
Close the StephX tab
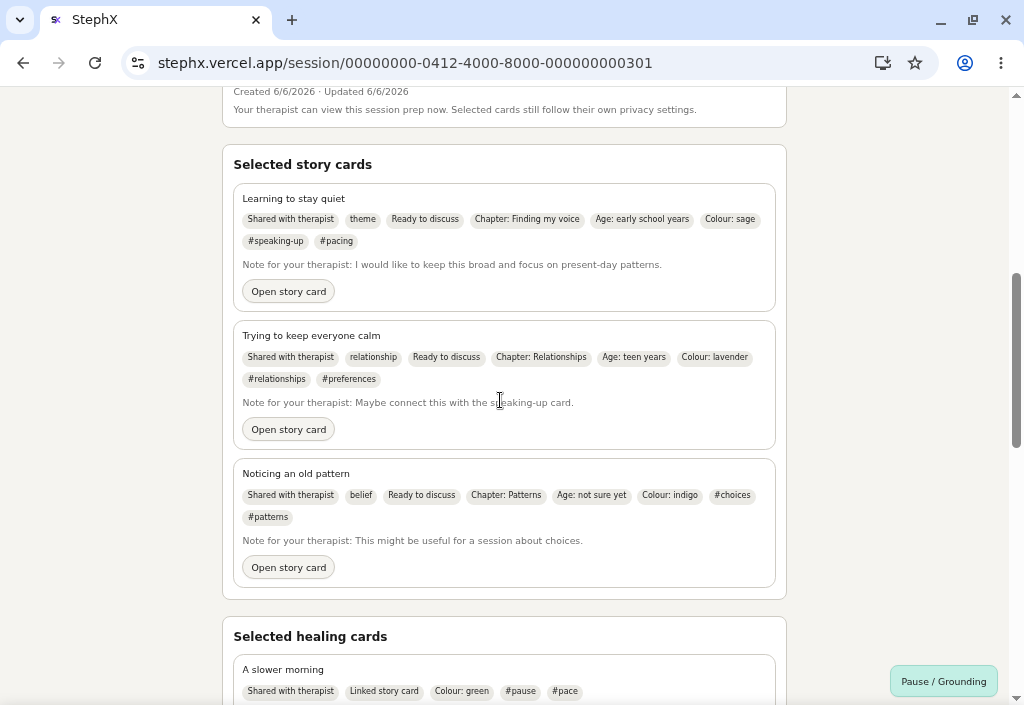click(x=256, y=20)
